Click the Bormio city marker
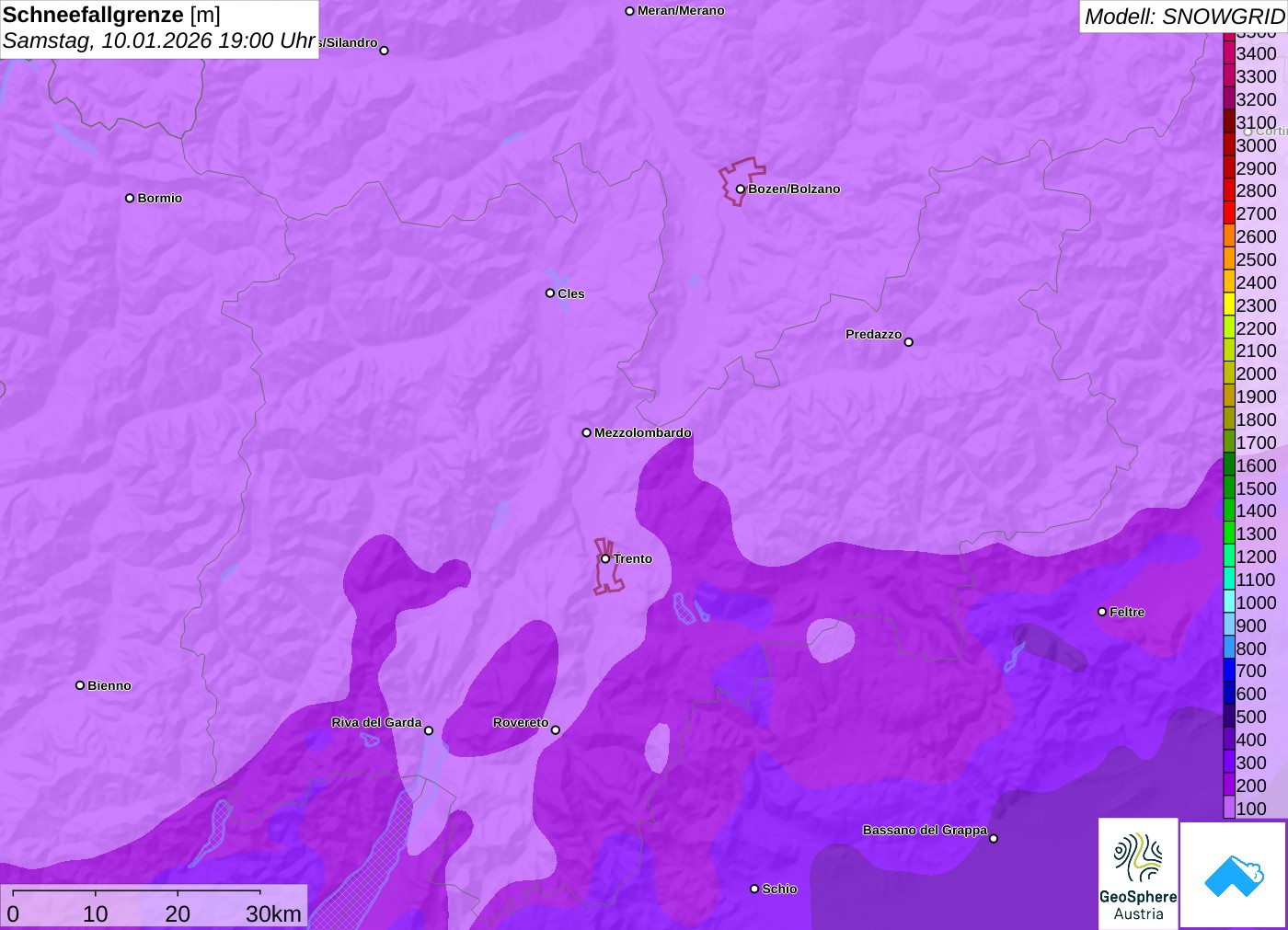Image resolution: width=1288 pixels, height=930 pixels. pos(130,198)
